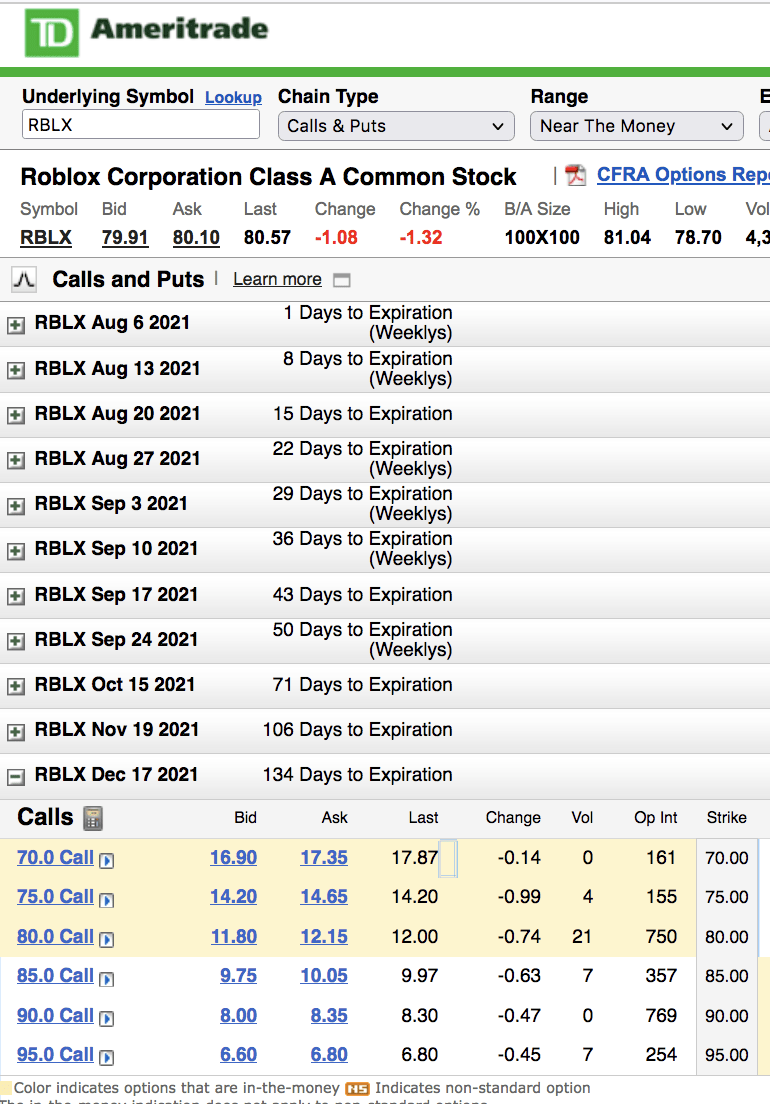Viewport: 770px width, 1104px height.
Task: Click the stock last price 80.57
Action: 267,238
